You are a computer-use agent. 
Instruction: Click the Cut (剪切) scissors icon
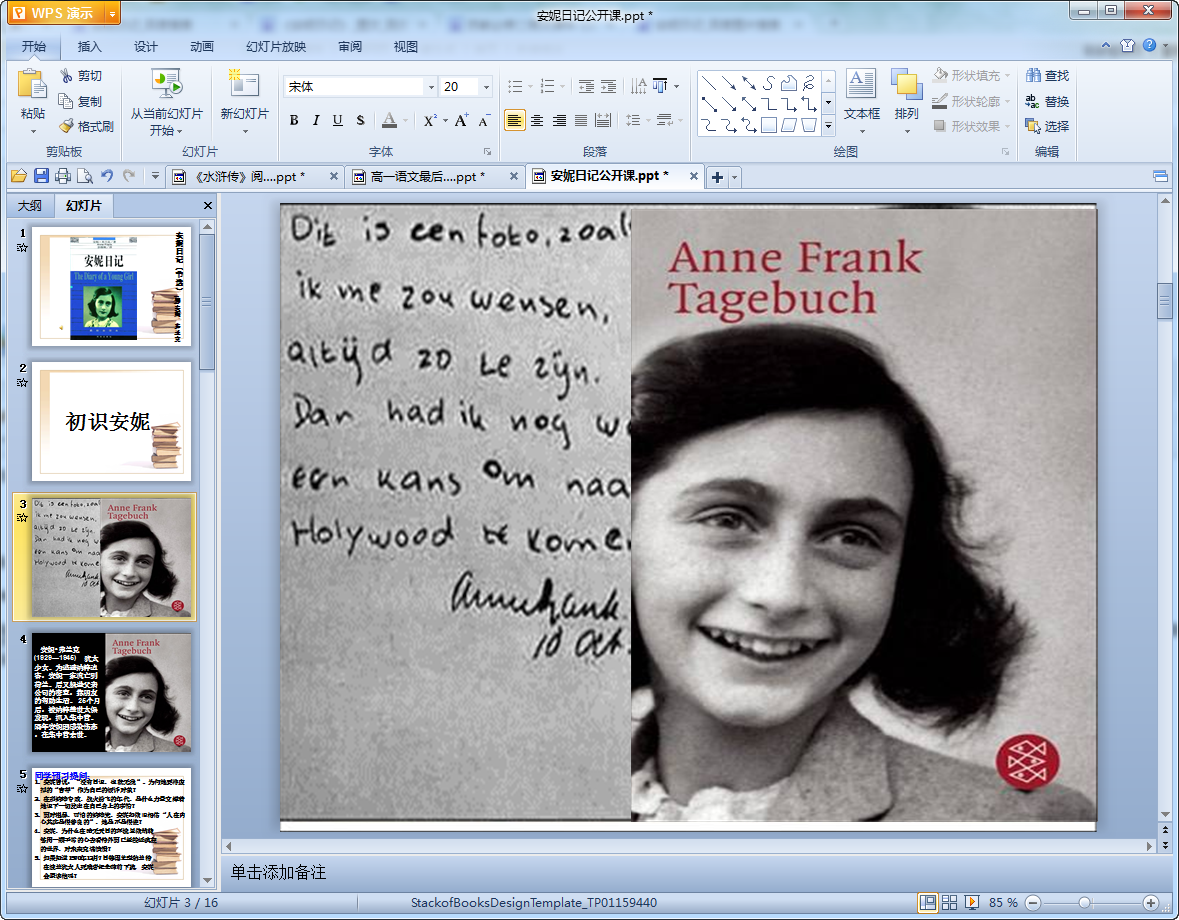click(67, 76)
